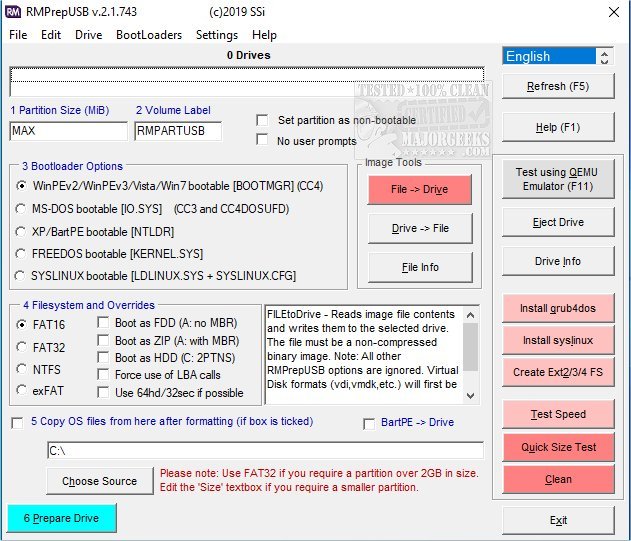
Task: Open the BootLoaders menu
Action: pos(149,35)
